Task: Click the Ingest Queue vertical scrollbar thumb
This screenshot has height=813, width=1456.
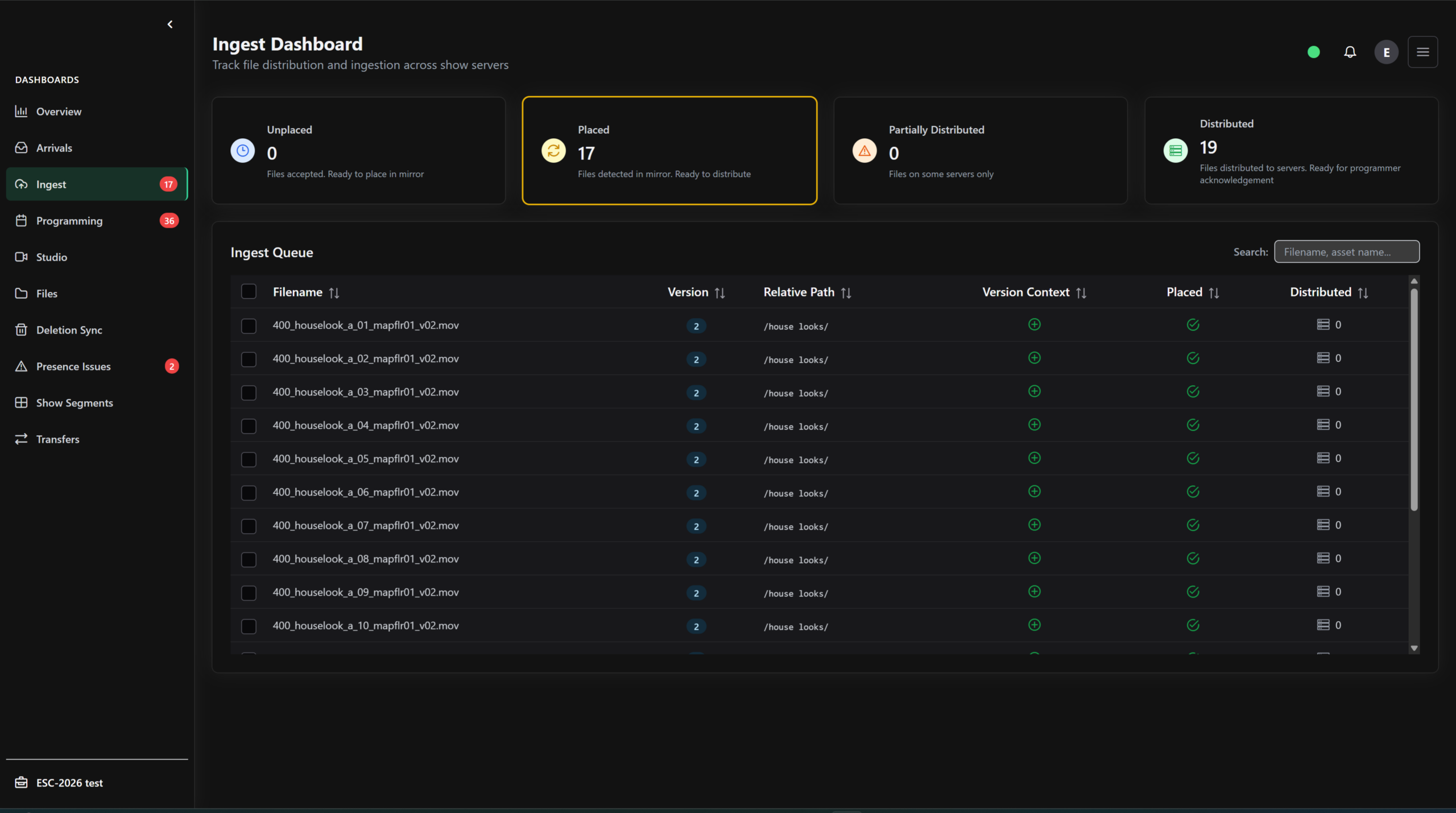Action: (x=1414, y=400)
